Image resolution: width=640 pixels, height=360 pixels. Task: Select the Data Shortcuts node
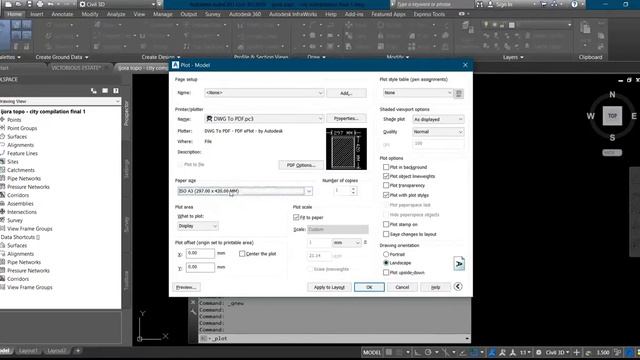tap(20, 237)
